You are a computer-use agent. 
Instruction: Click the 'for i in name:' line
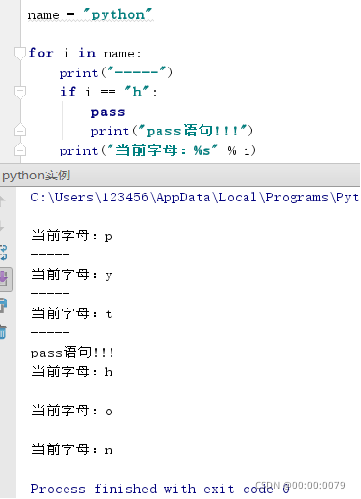[x=85, y=53]
